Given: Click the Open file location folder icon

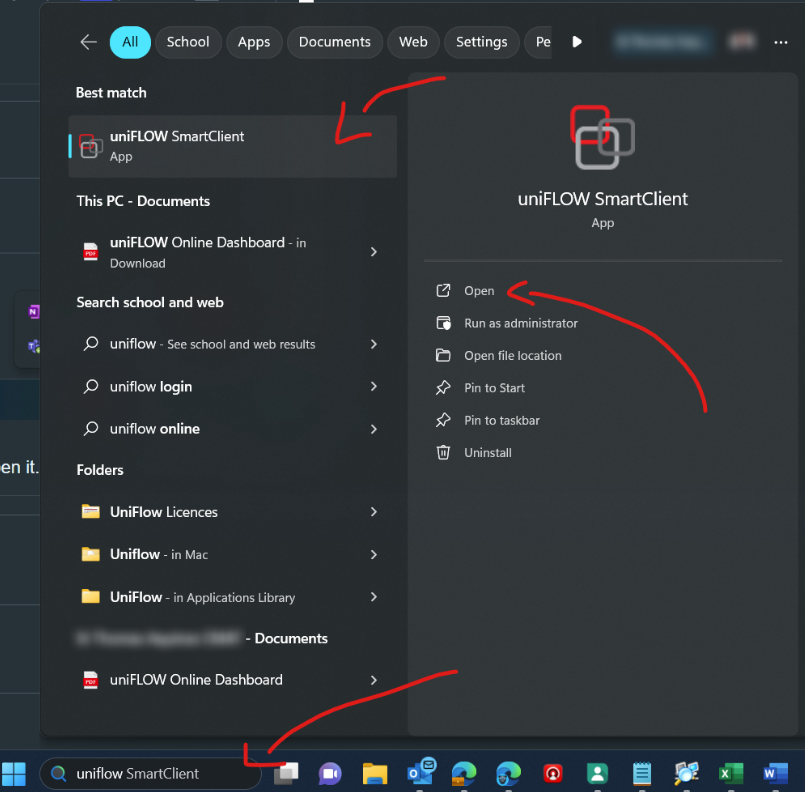Looking at the screenshot, I should (x=443, y=355).
